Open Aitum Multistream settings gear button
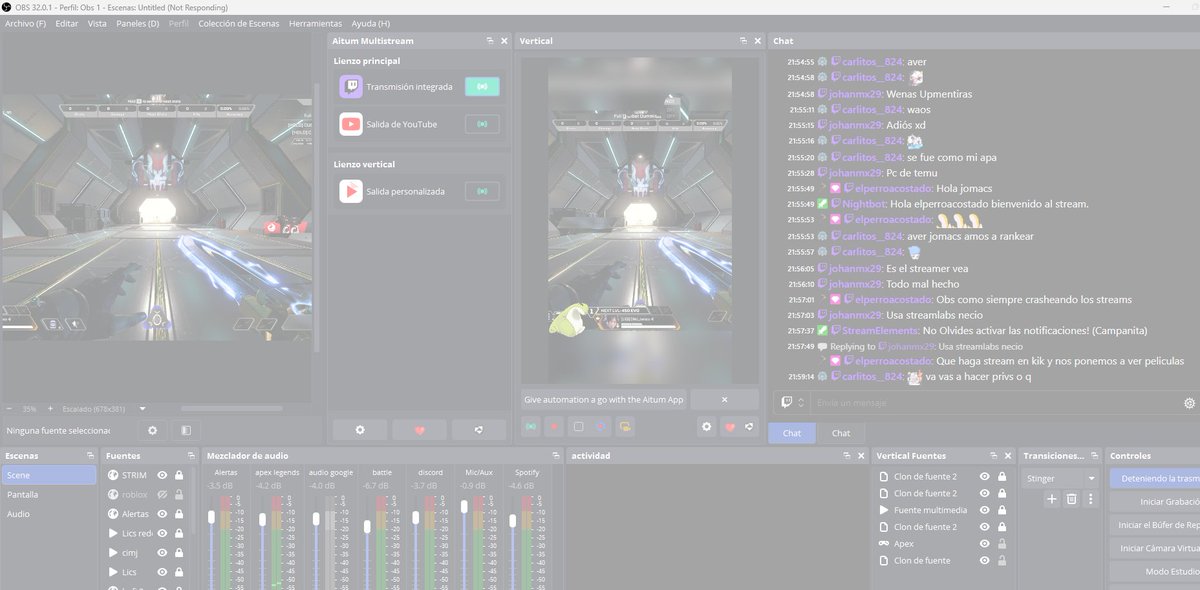The width and height of the screenshot is (1200, 590). (359, 430)
